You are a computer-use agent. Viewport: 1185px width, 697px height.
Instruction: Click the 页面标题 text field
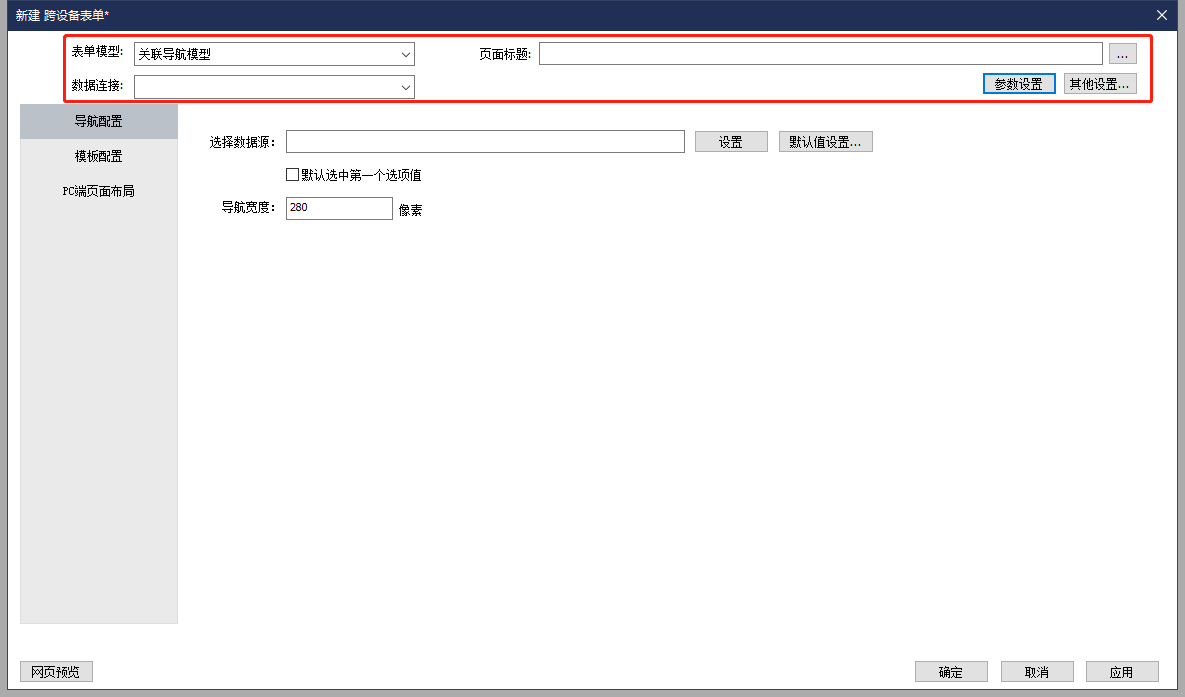click(820, 54)
